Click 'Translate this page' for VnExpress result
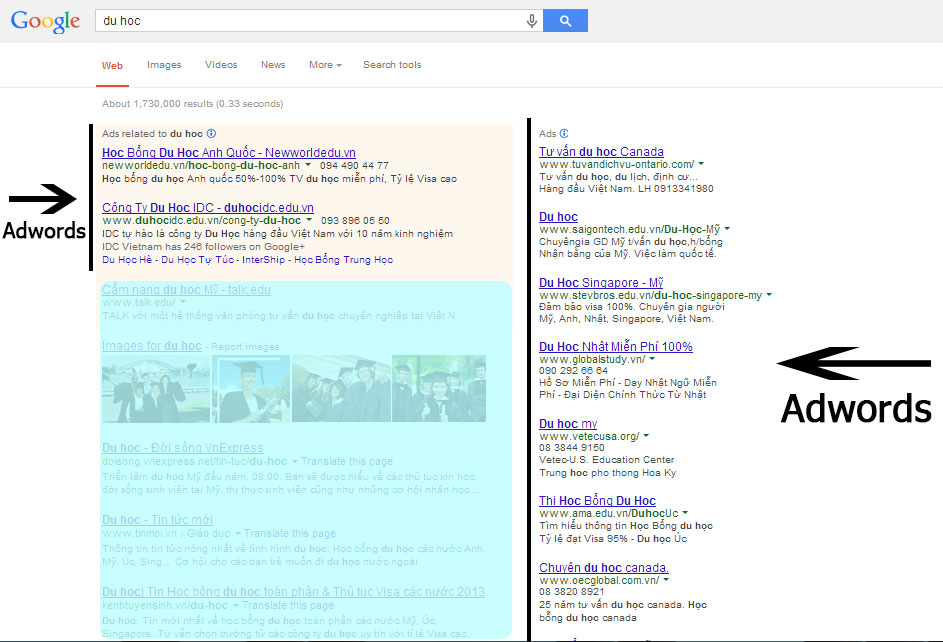This screenshot has height=642, width=943. pyautogui.click(x=346, y=461)
